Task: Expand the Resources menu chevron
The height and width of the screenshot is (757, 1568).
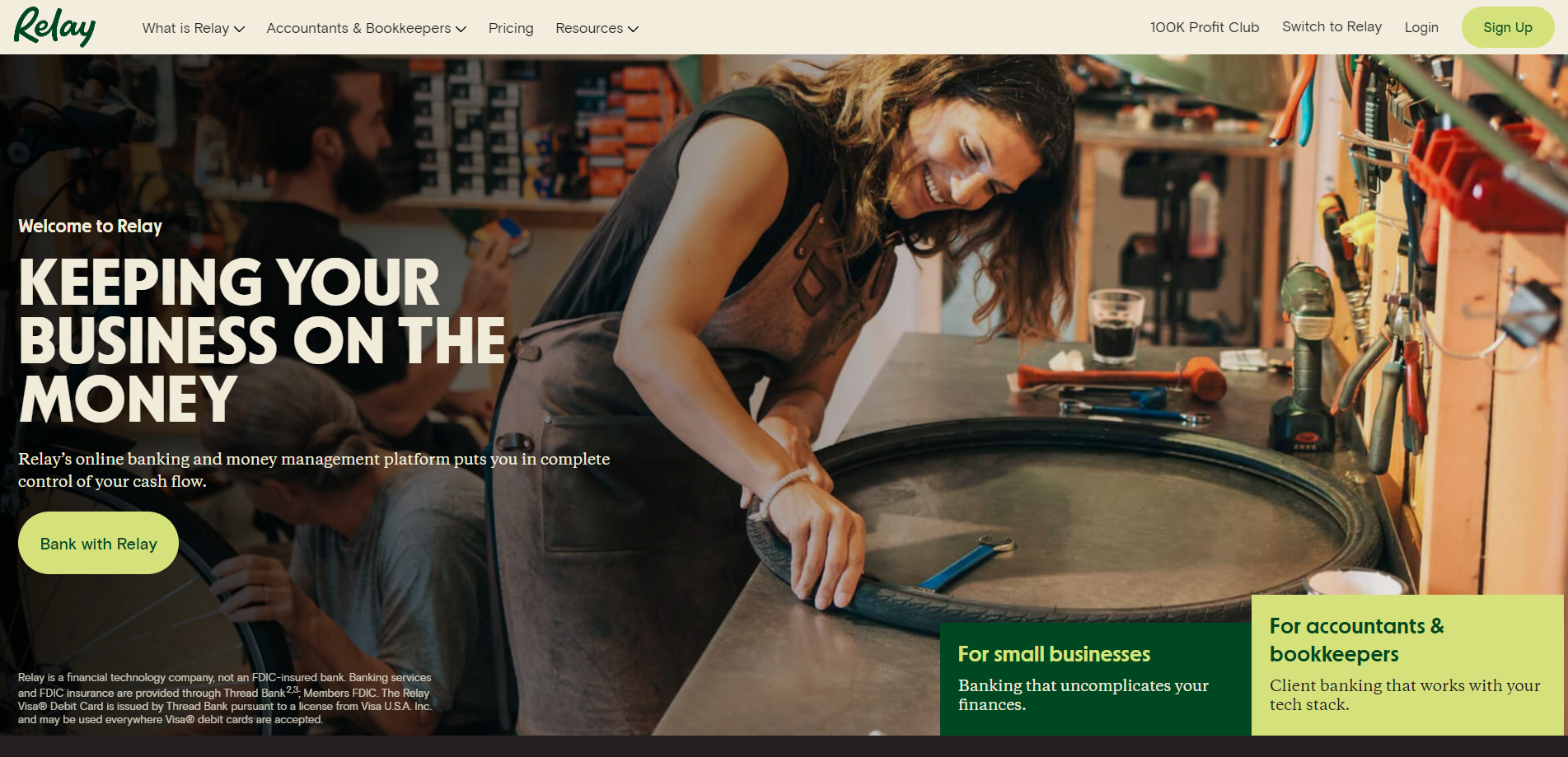Action: [633, 29]
